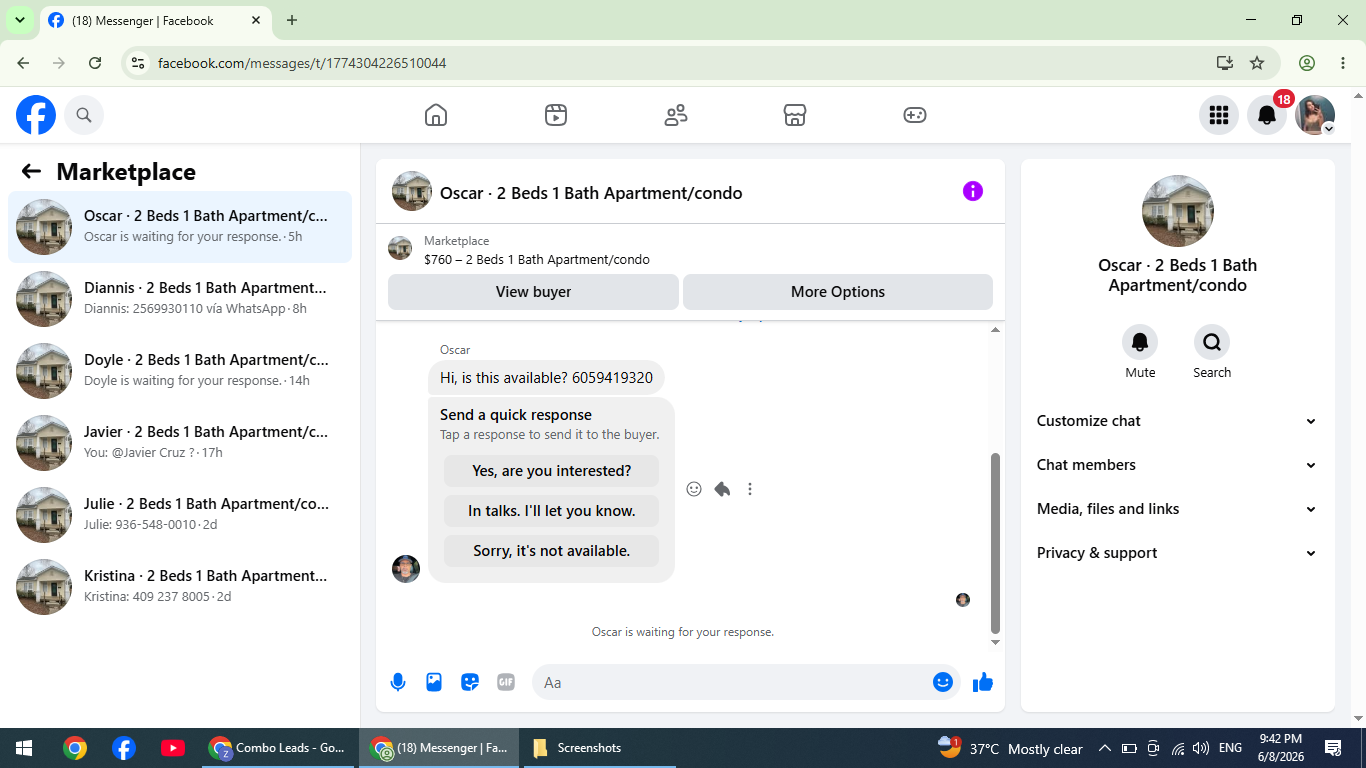Screen dimensions: 1366x768
Task: Choose a GIF icon
Action: (x=506, y=682)
